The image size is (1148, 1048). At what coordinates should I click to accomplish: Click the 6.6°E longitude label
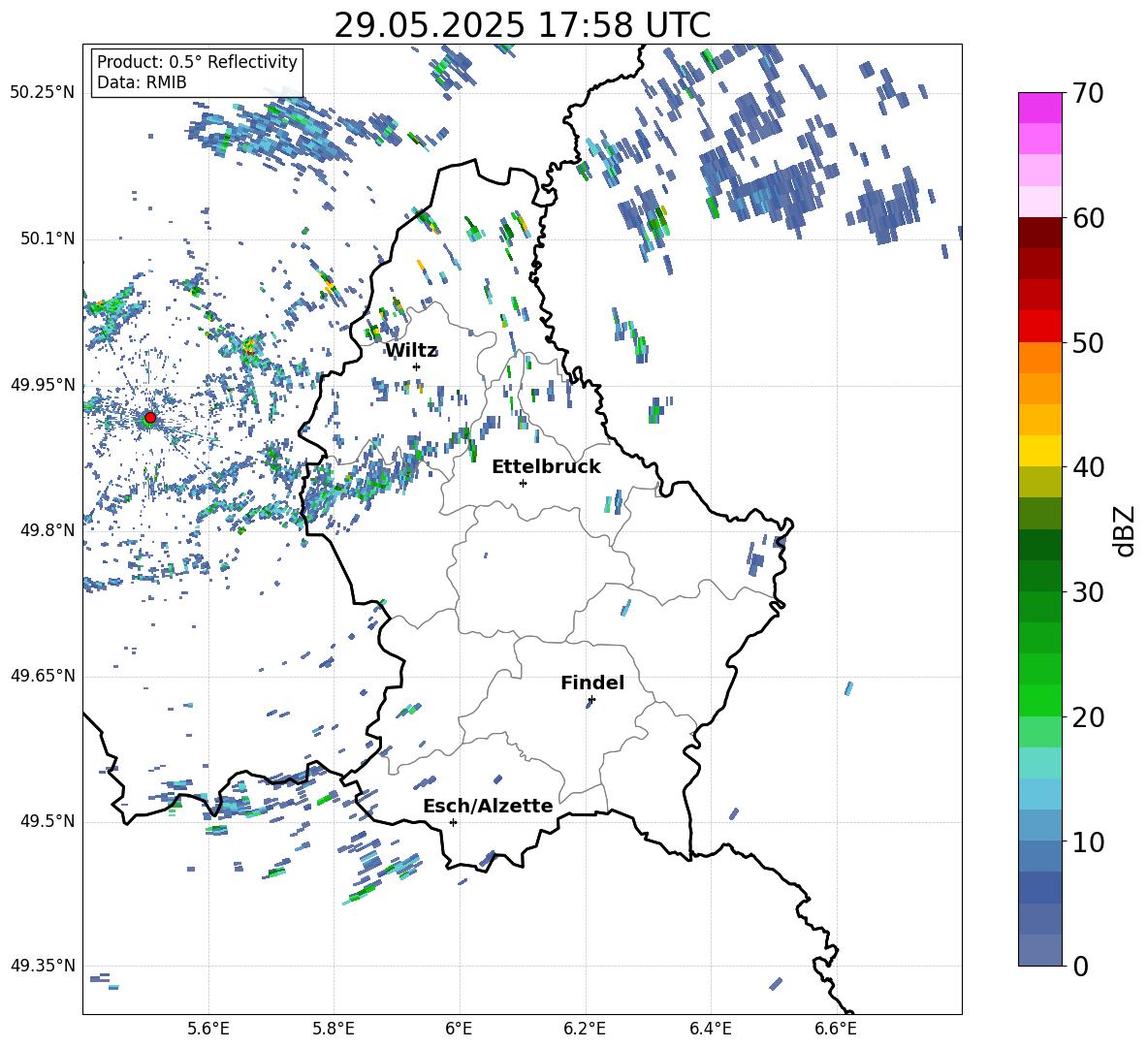[x=836, y=1029]
